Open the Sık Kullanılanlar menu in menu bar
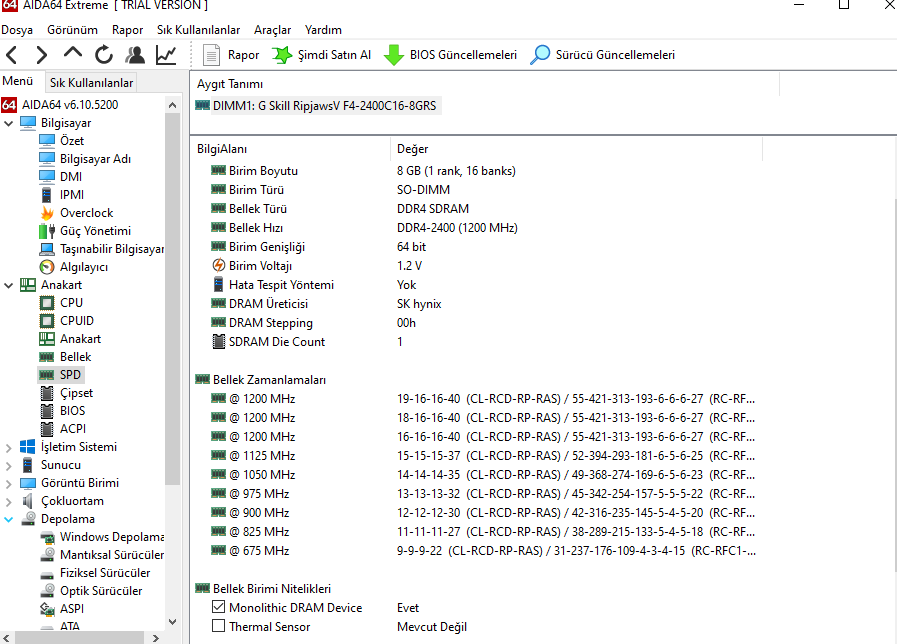 click(199, 30)
